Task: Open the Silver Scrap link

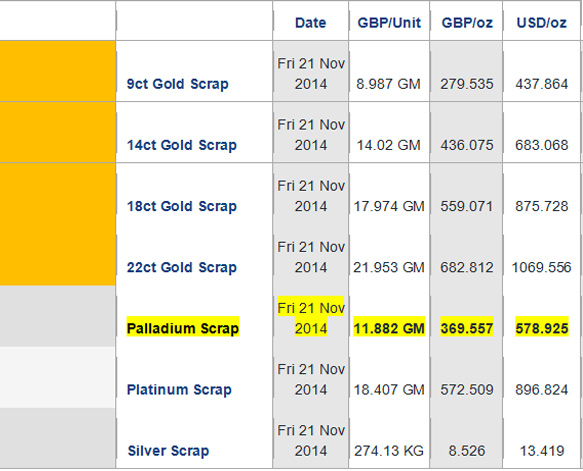Action: (168, 451)
